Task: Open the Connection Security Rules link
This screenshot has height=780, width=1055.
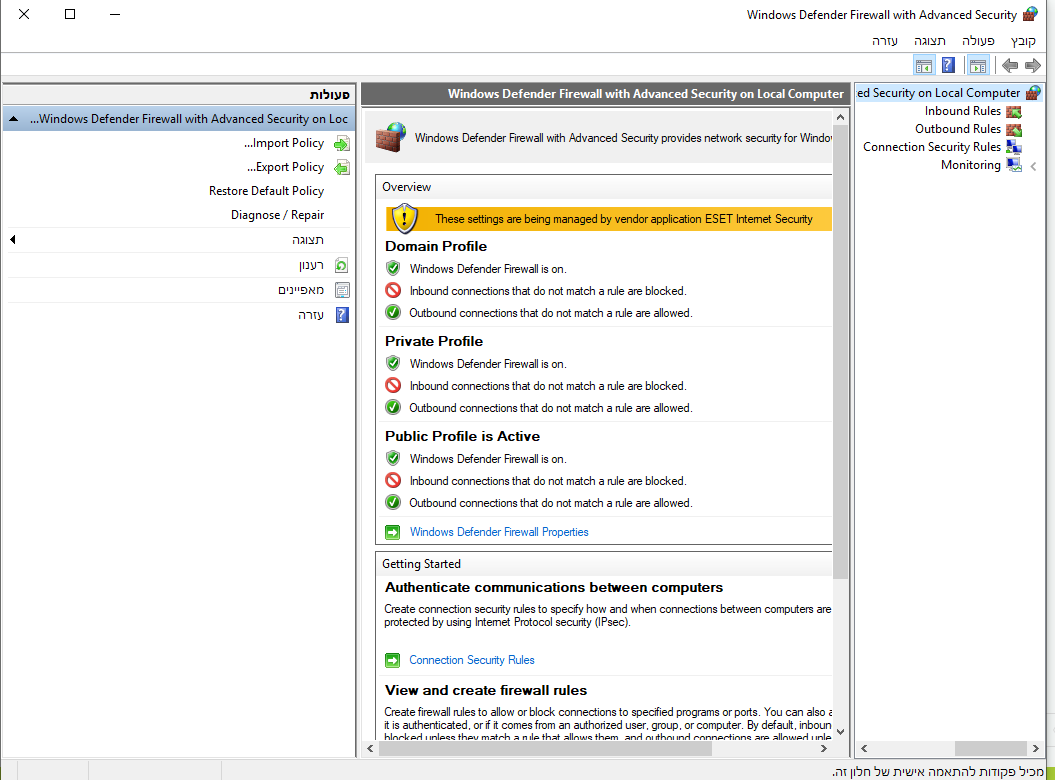Action: pyautogui.click(x=472, y=660)
